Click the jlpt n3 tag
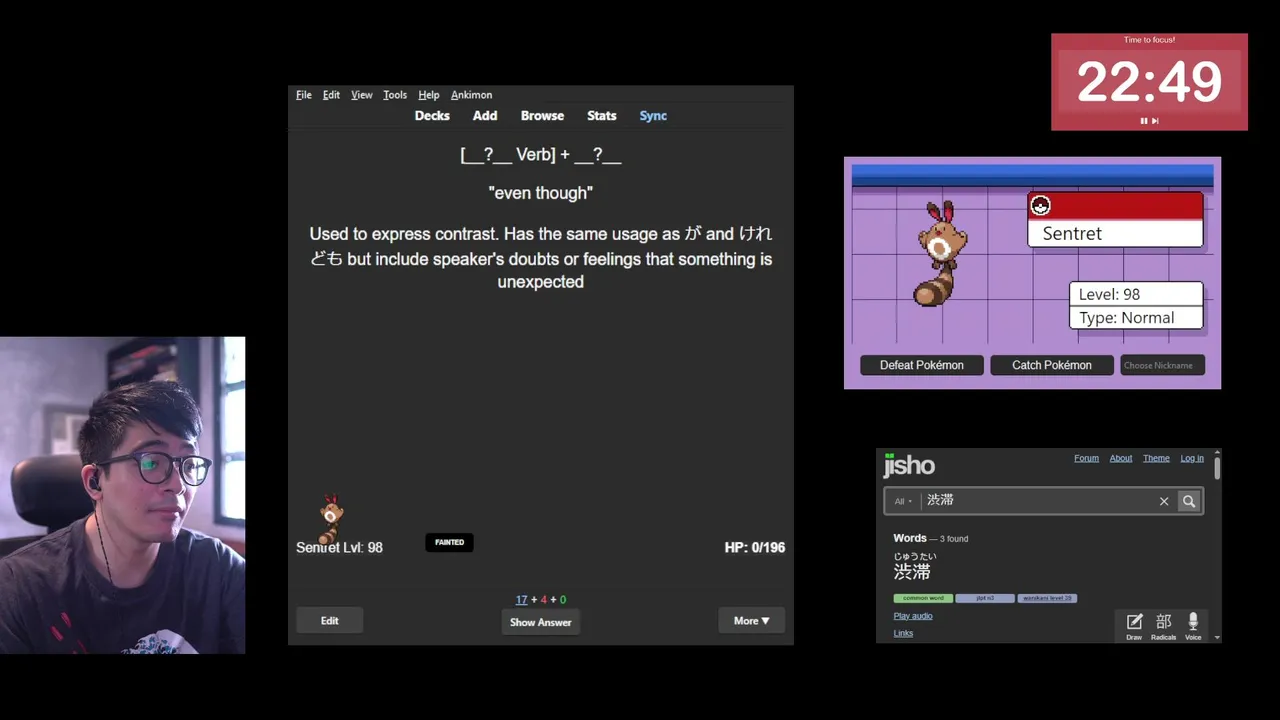The image size is (1280, 720). pos(985,598)
